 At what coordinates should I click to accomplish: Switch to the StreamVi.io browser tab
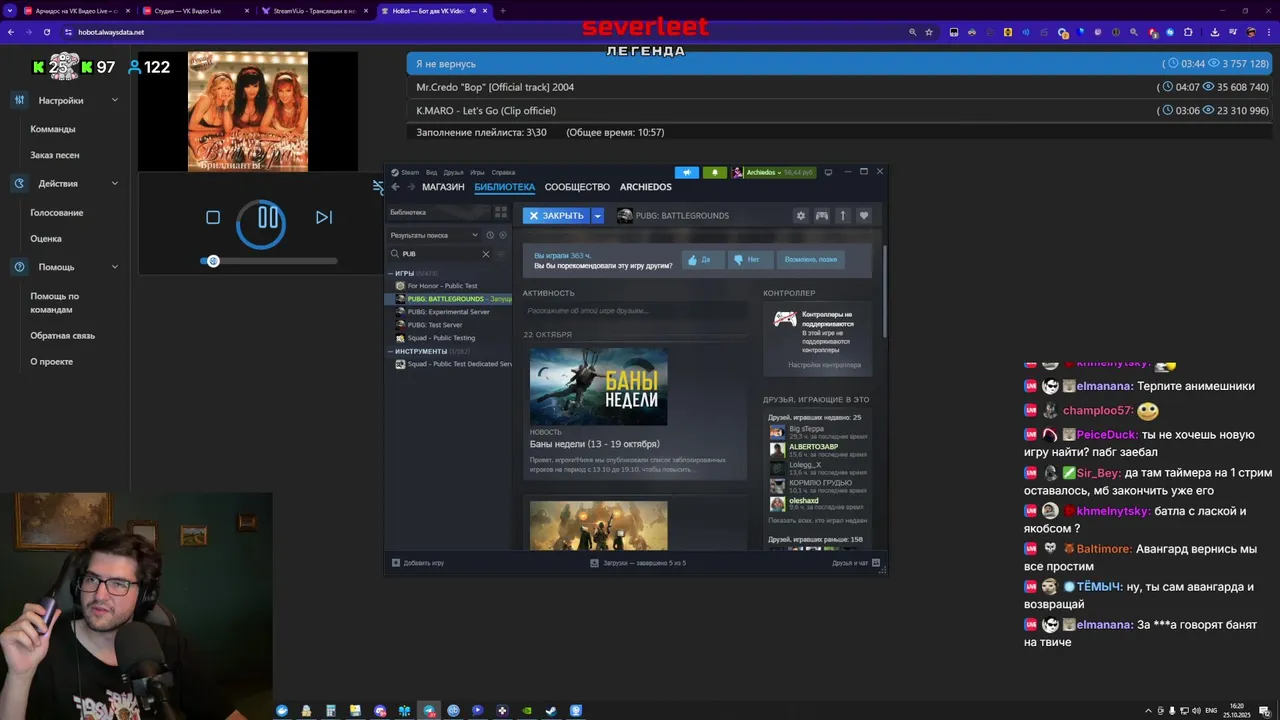[x=313, y=11]
